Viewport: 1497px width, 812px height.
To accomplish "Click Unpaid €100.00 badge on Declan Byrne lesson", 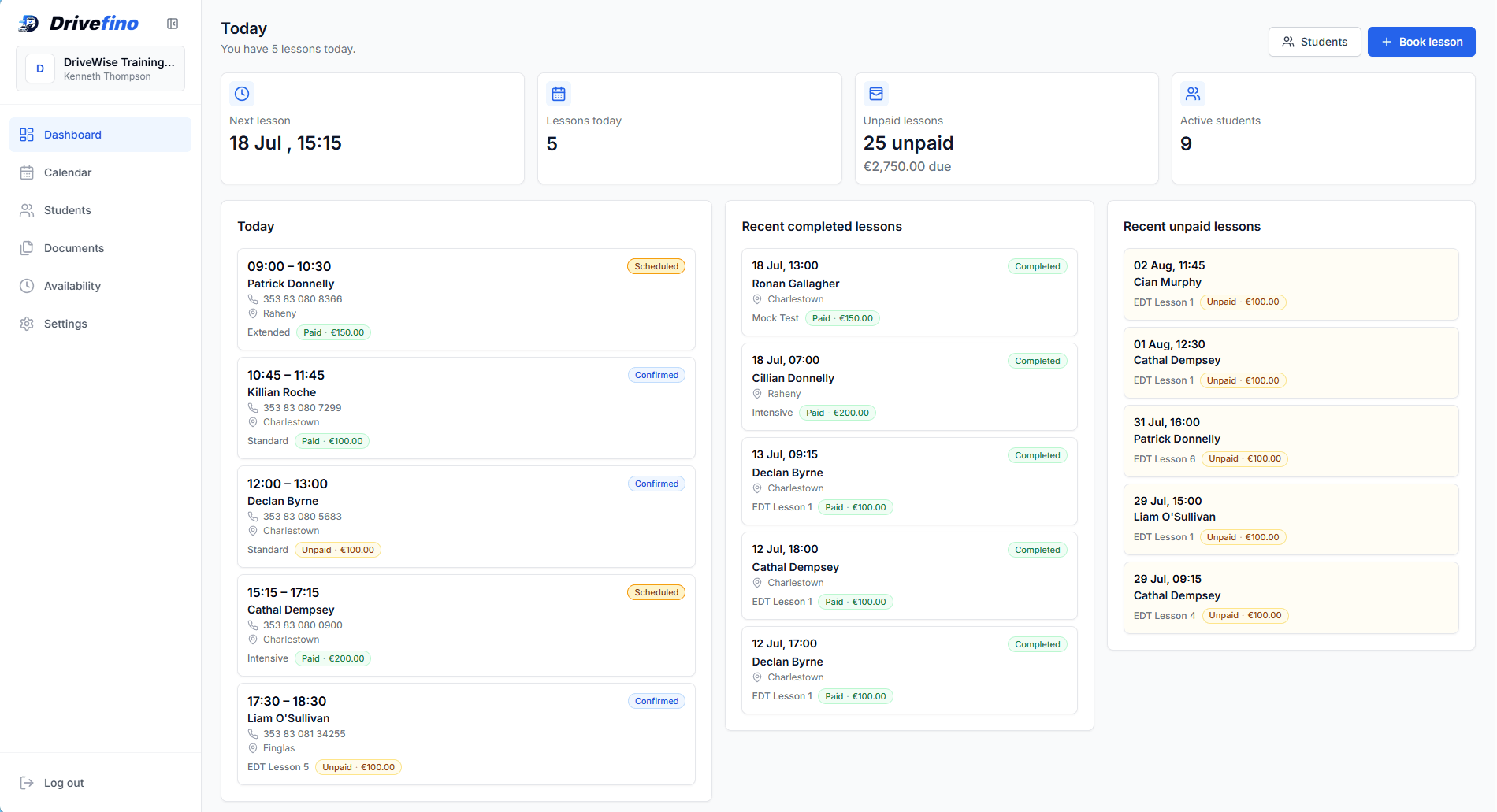I will 337,550.
